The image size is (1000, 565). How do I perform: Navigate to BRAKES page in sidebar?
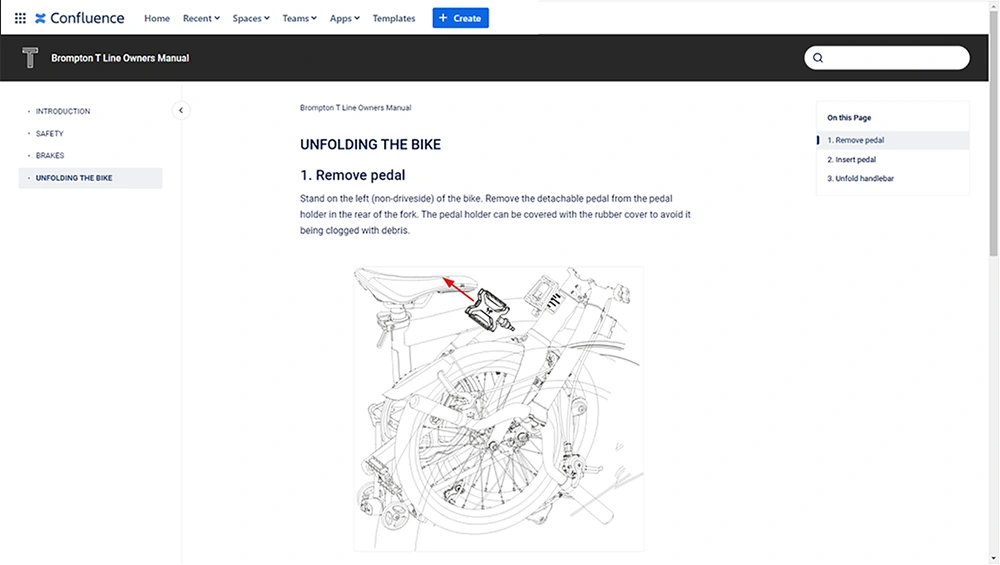tap(50, 156)
